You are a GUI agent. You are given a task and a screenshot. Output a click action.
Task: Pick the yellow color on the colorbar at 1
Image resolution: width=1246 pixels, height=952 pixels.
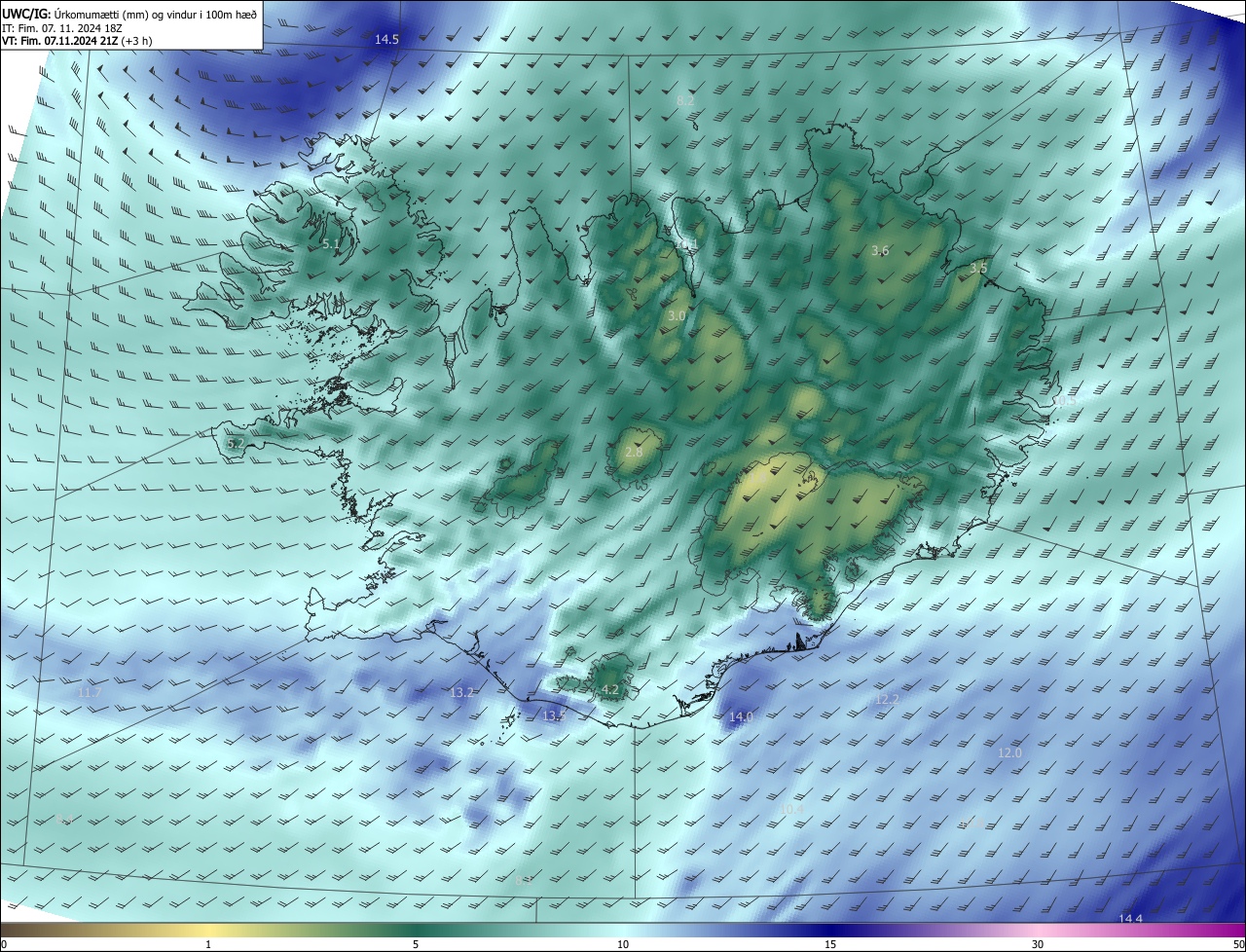click(x=208, y=931)
